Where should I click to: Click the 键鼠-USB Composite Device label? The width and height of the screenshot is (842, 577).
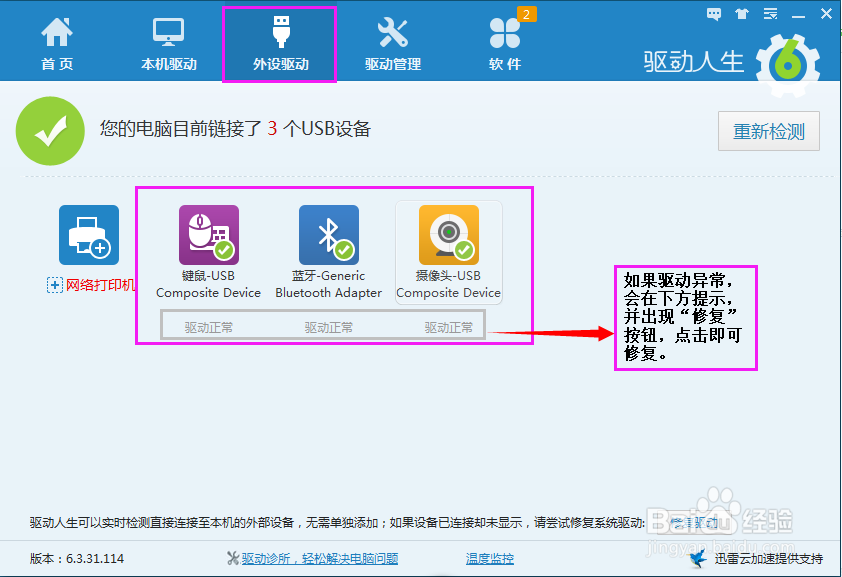click(x=208, y=284)
